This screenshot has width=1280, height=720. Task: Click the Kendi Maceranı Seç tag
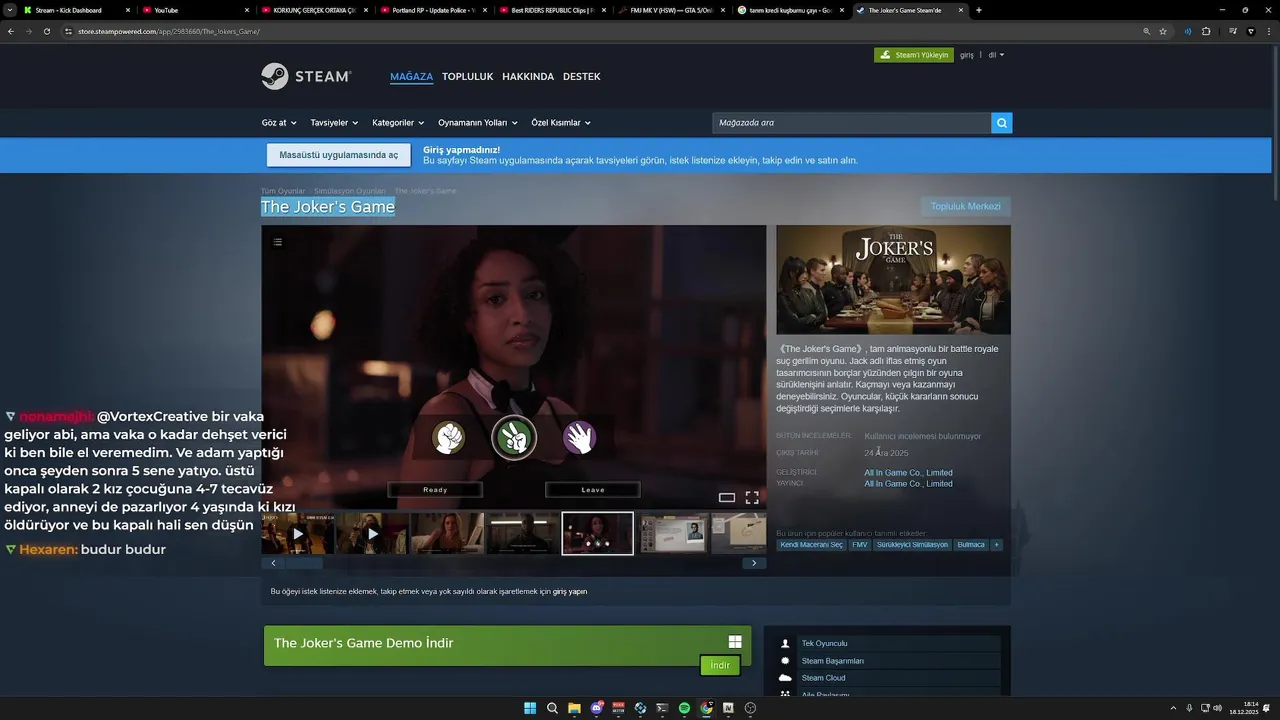coord(812,545)
